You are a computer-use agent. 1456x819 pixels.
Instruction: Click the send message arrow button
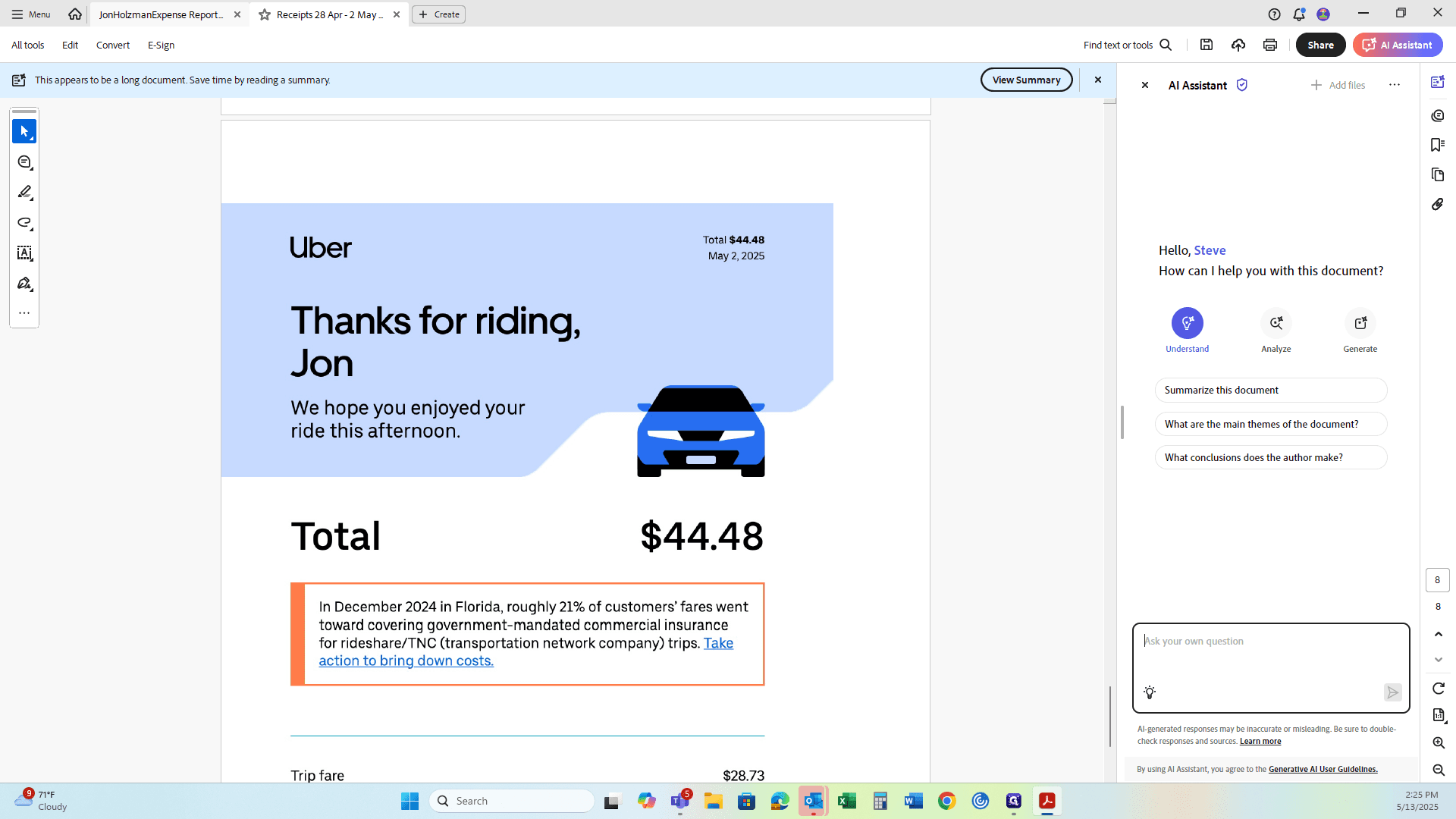[x=1392, y=692]
